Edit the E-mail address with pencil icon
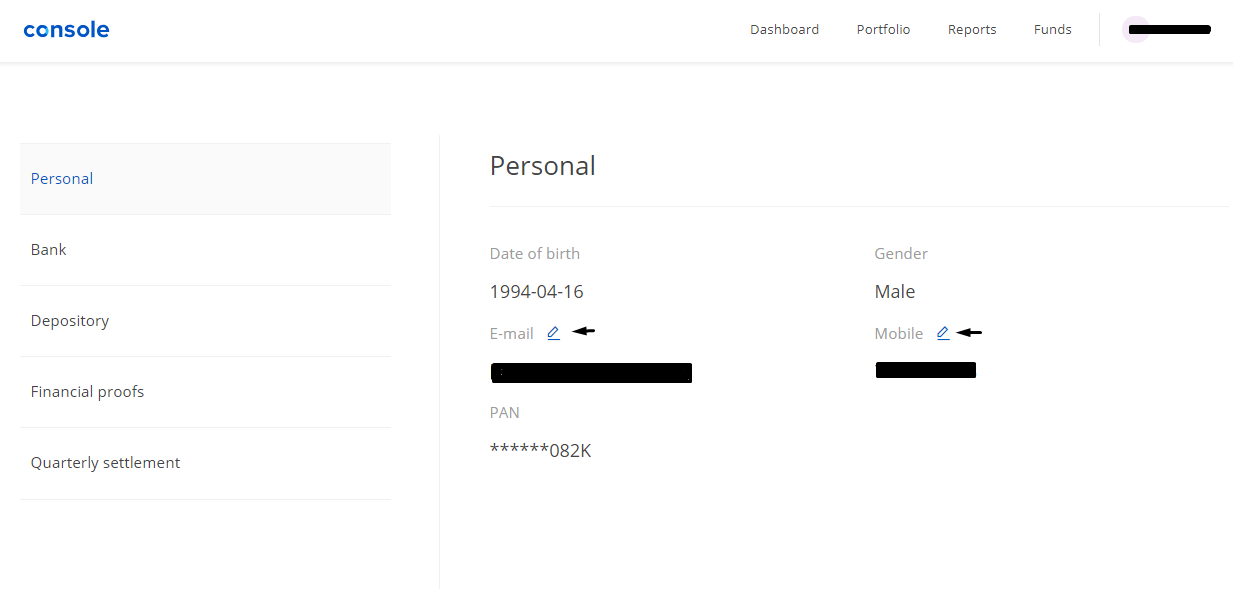 (554, 333)
